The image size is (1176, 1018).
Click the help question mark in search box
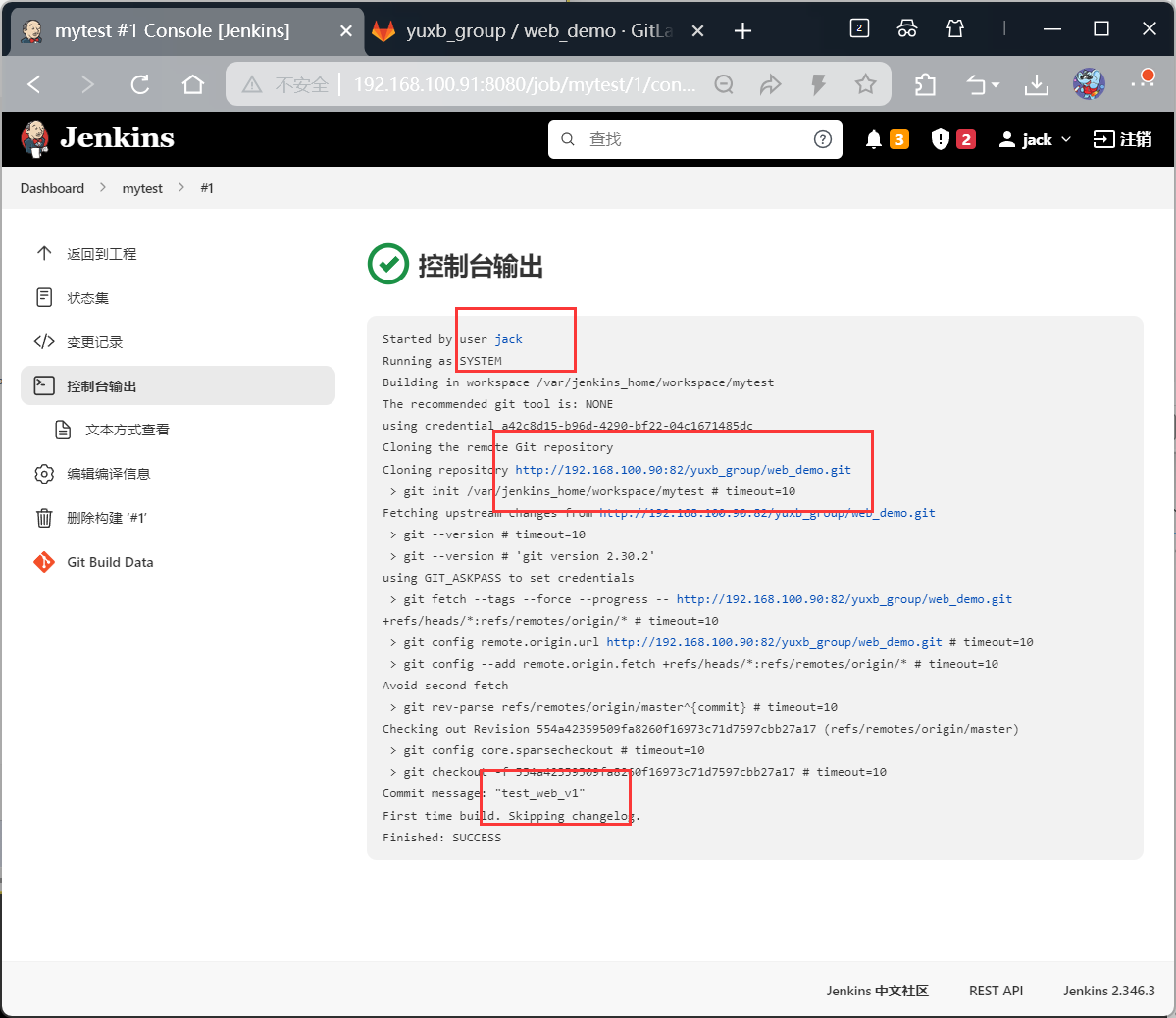[x=823, y=139]
